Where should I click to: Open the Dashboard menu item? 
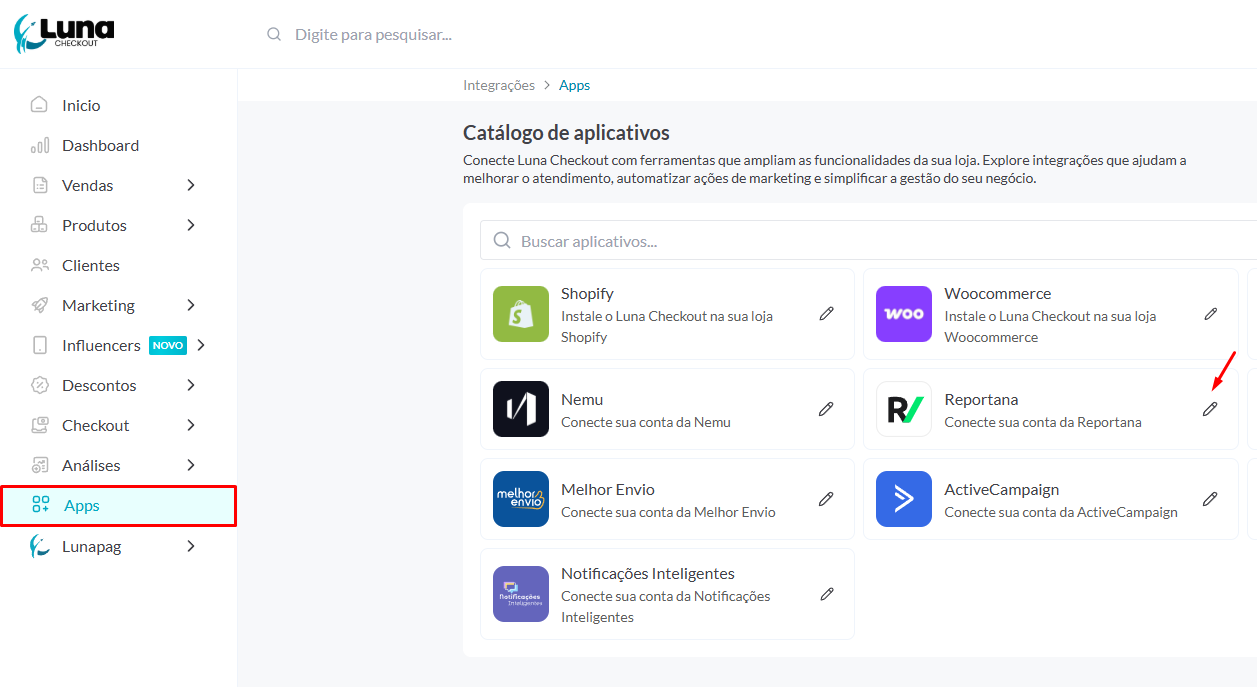[x=100, y=145]
